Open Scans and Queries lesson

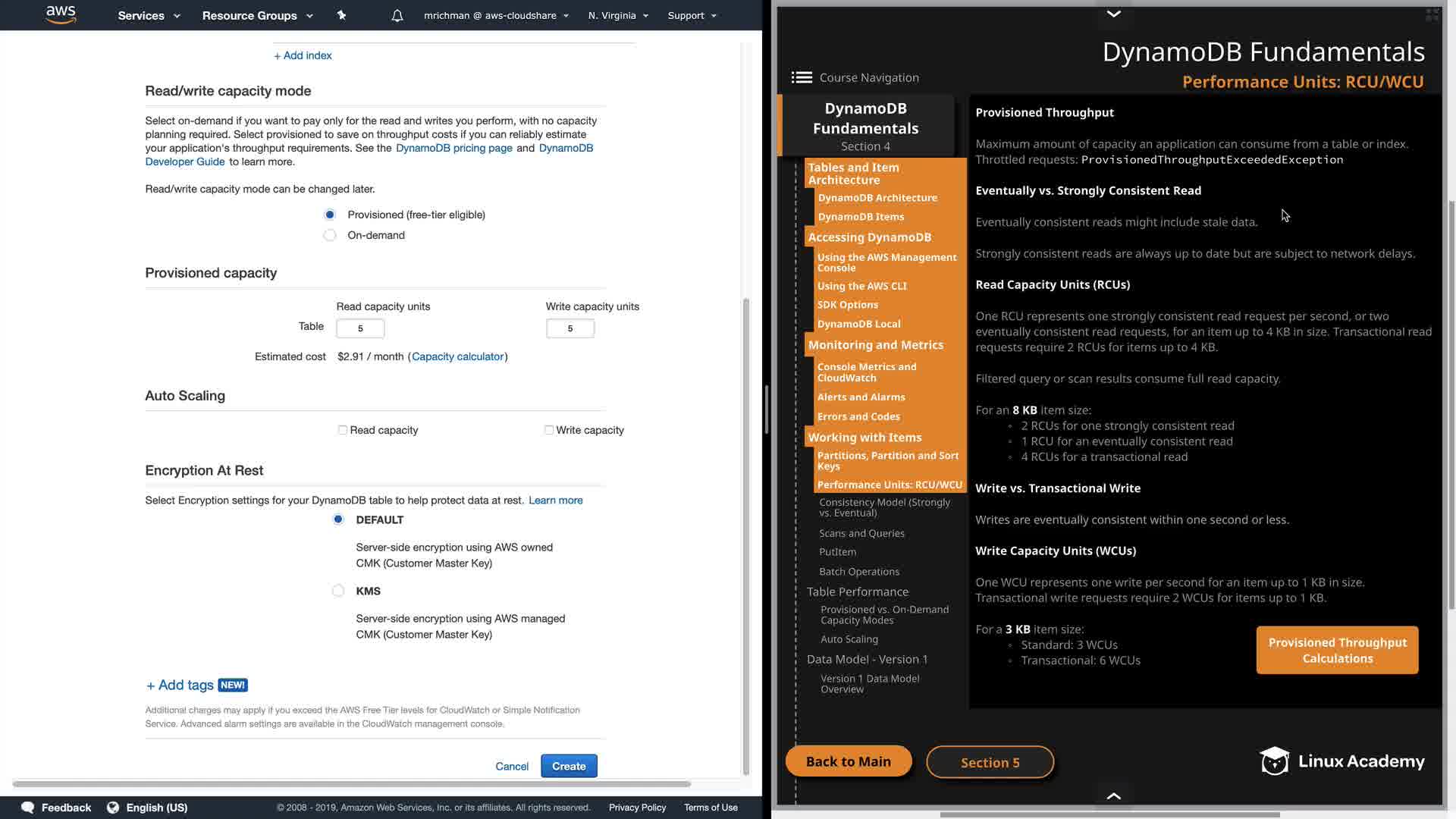861,533
